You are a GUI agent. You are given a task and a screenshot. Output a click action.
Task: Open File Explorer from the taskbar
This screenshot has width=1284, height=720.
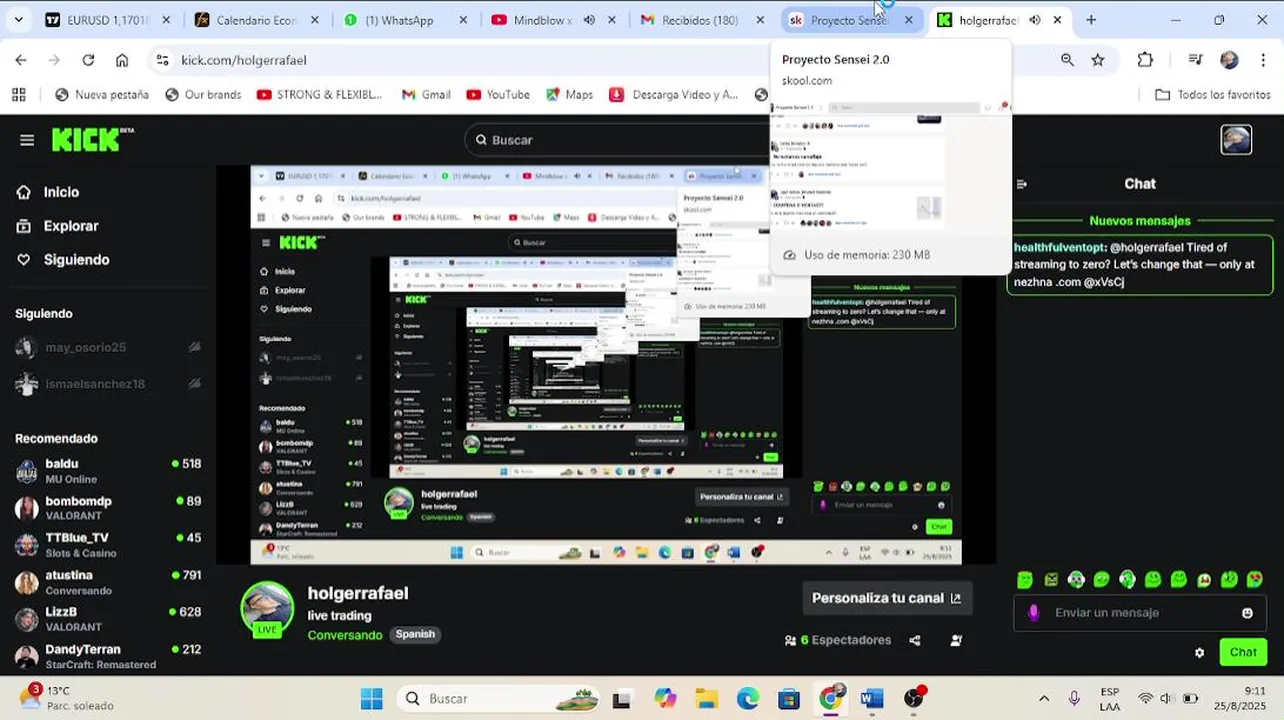(706, 698)
